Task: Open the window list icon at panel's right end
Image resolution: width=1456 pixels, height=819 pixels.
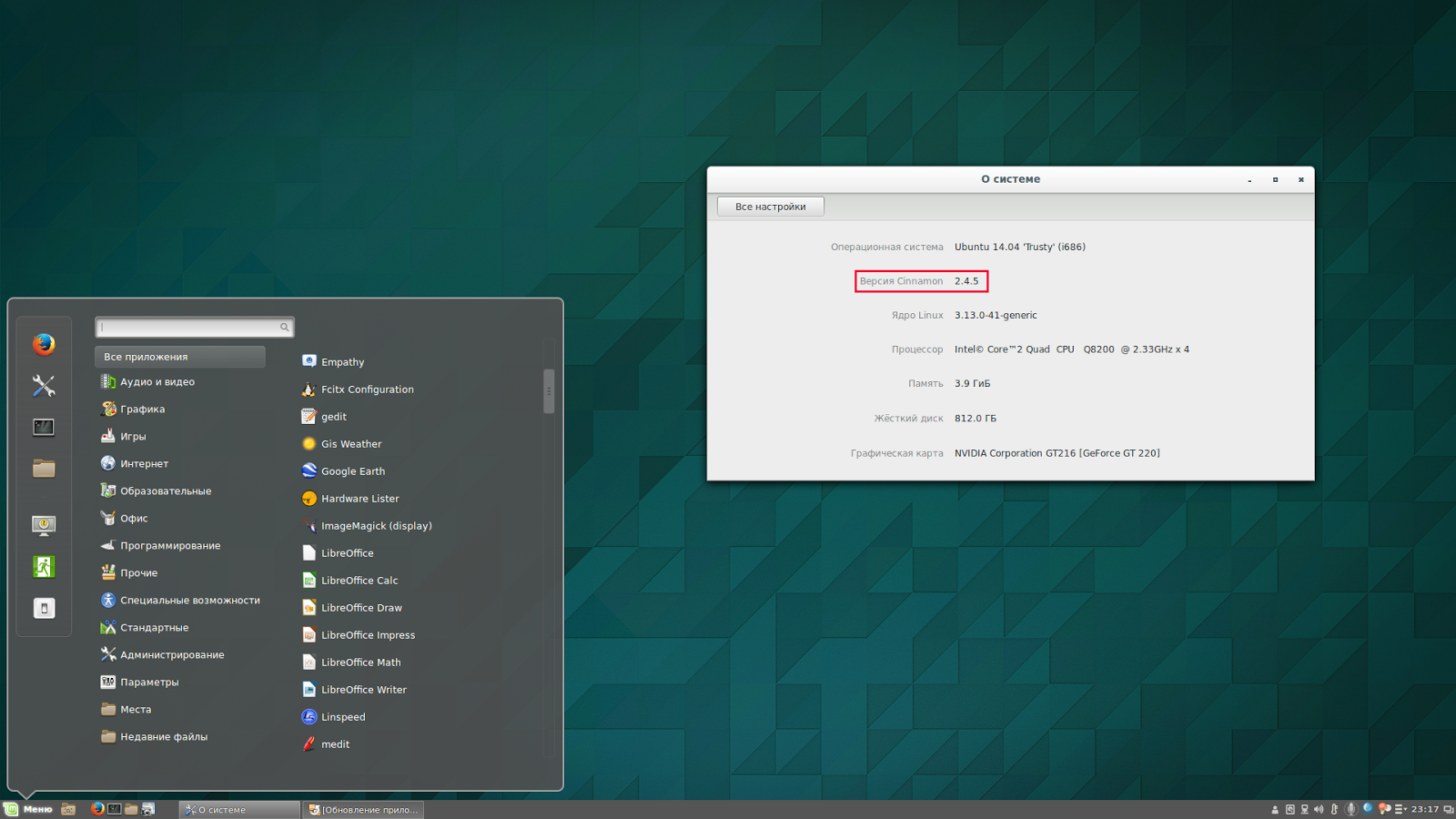Action: click(1449, 810)
